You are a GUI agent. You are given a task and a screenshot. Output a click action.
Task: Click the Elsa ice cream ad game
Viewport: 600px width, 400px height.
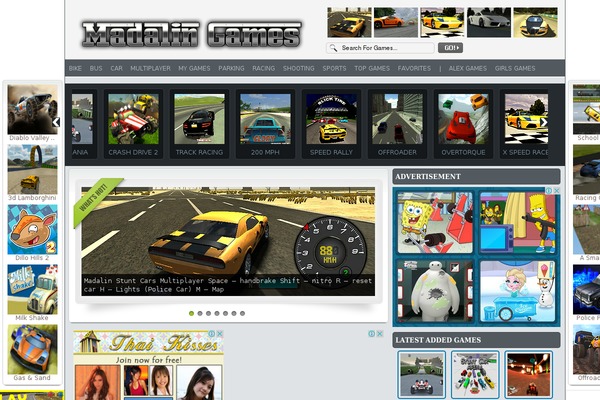pyautogui.click(x=517, y=291)
